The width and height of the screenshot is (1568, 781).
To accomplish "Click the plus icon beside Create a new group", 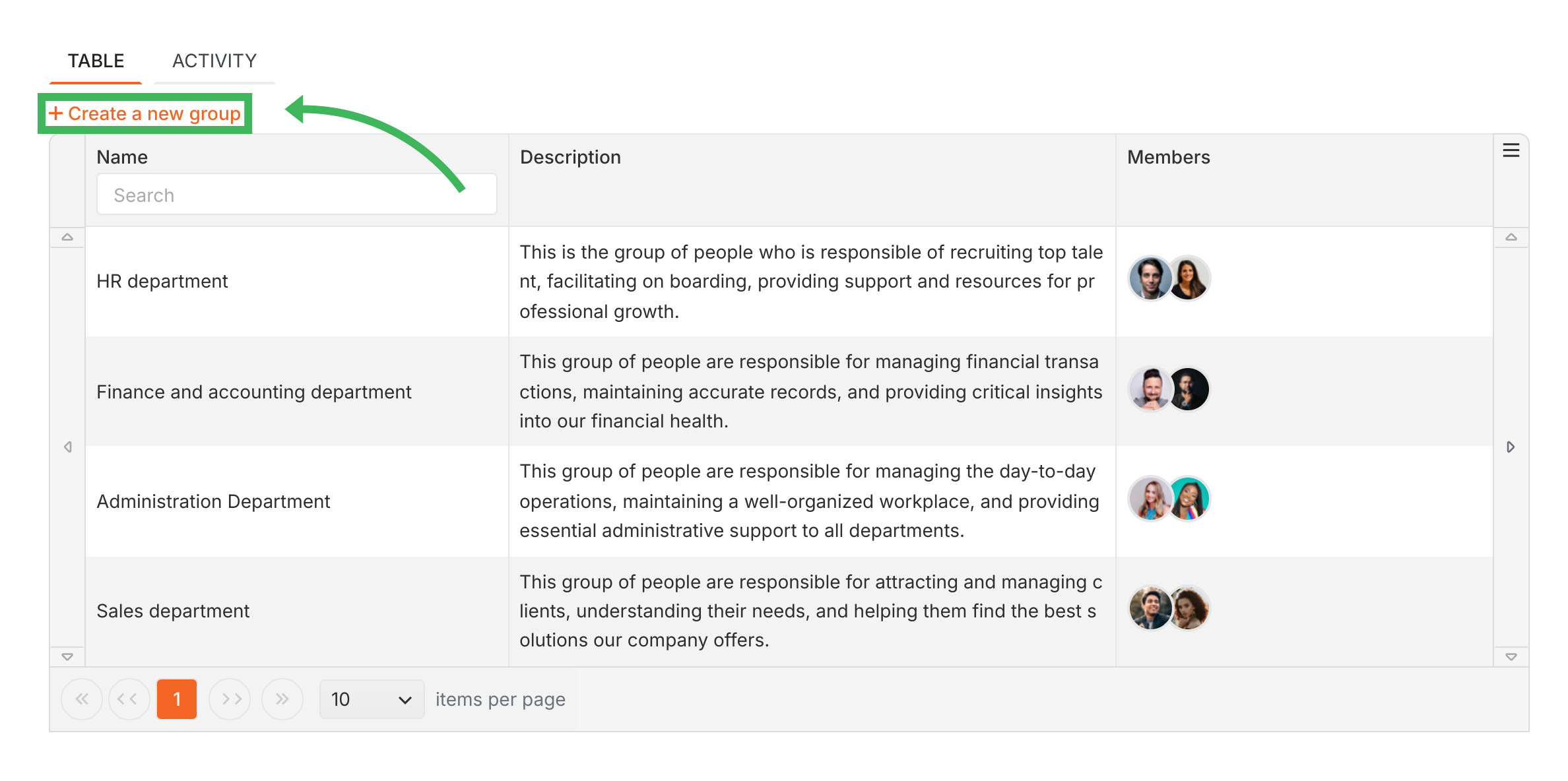I will [56, 113].
